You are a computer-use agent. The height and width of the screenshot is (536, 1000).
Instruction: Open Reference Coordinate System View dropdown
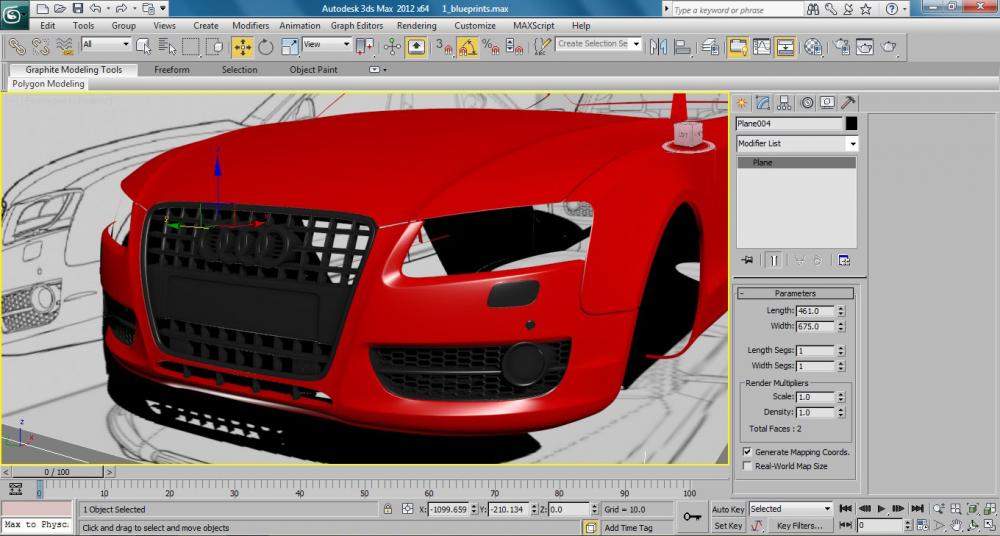point(327,44)
